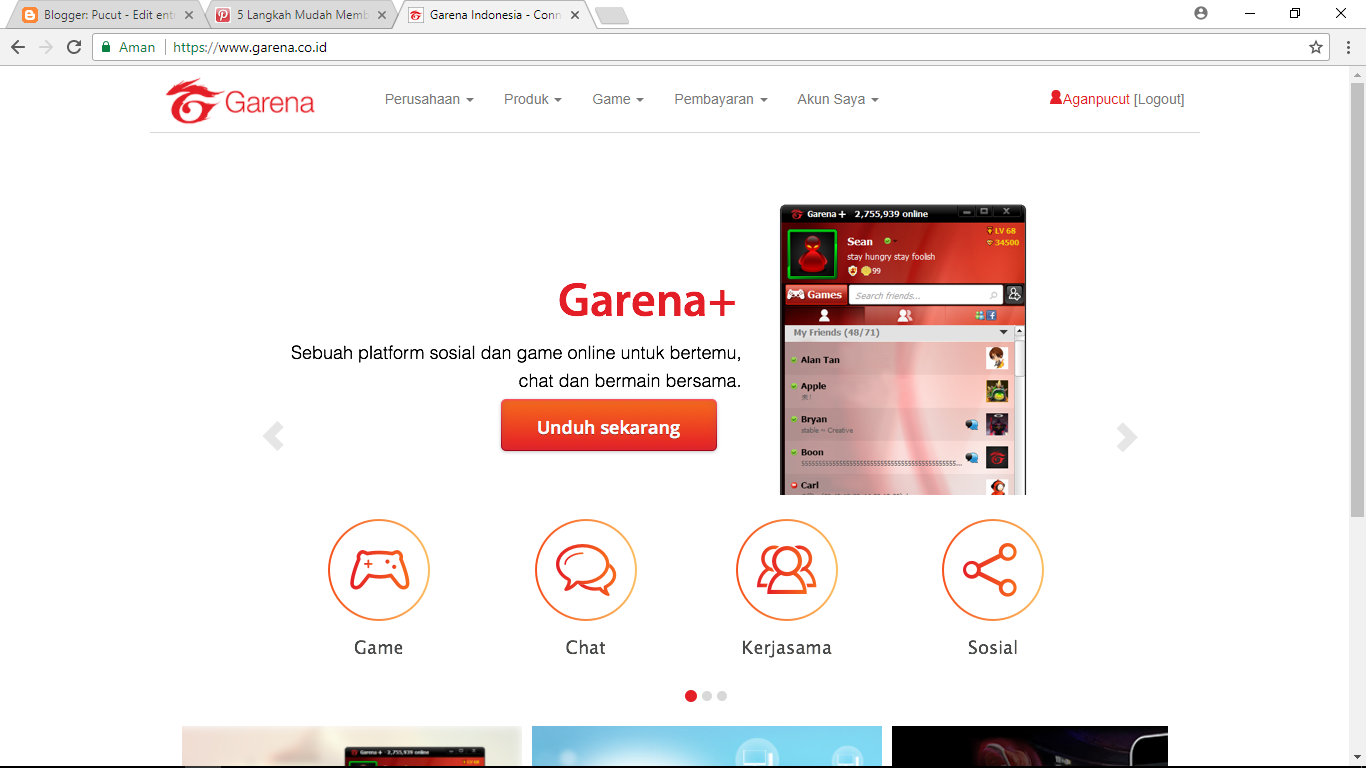Open the Chrome three-dot menu
This screenshot has width=1366, height=768.
(1347, 47)
